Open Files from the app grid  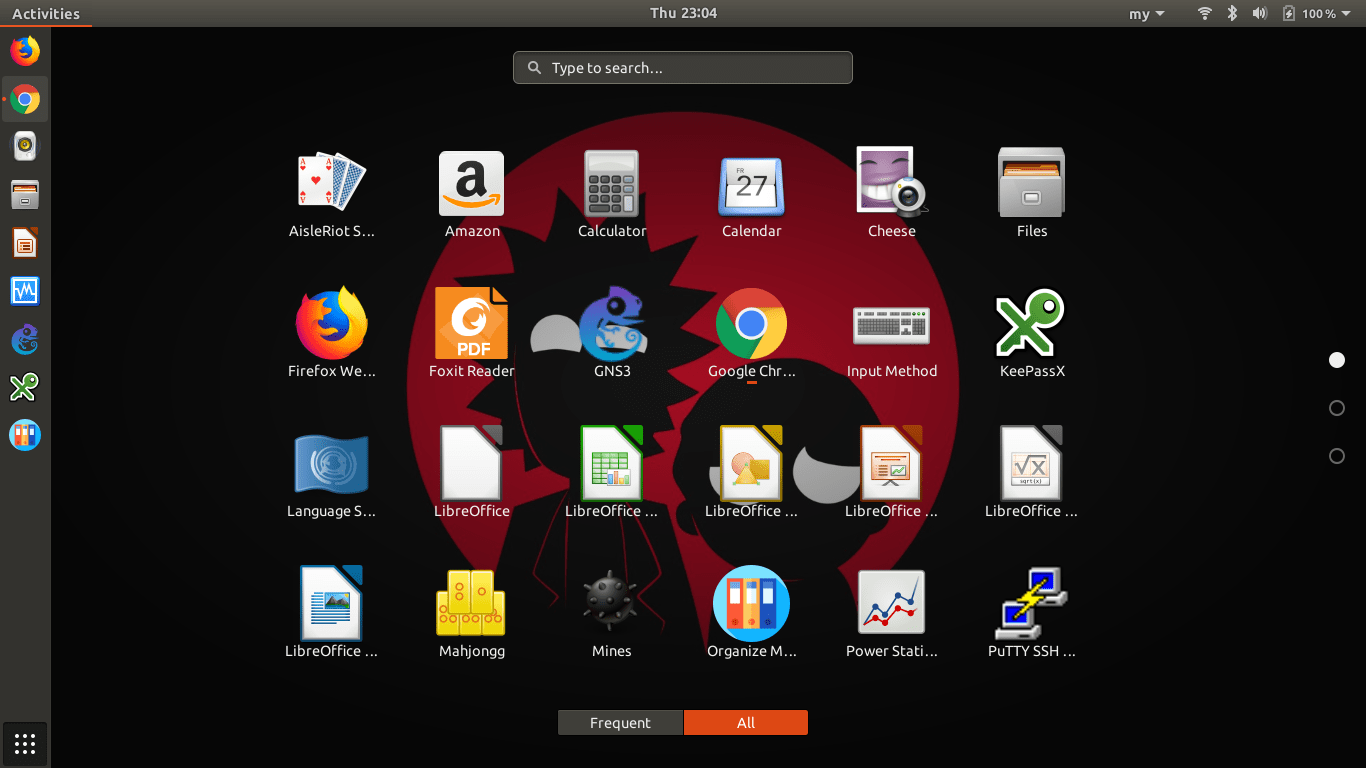[x=1032, y=184]
